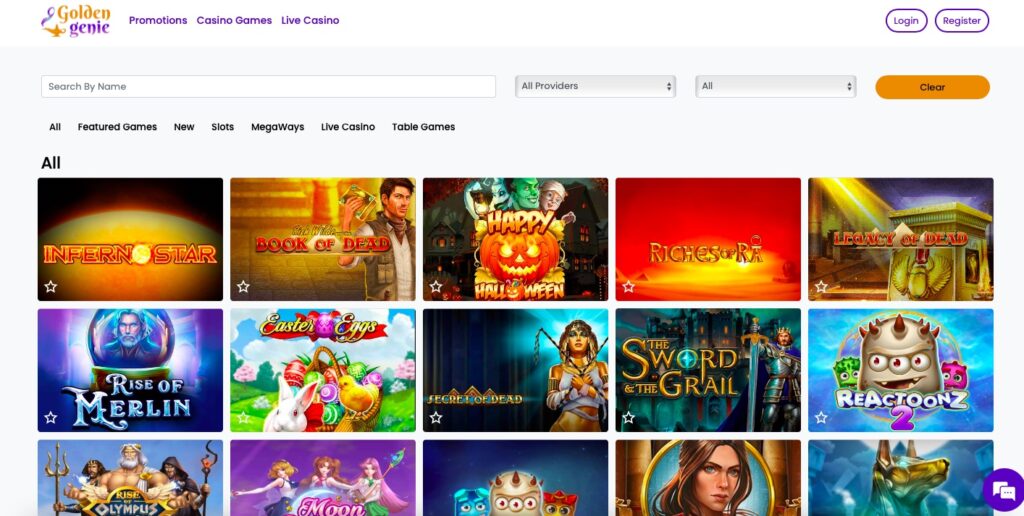Focus the Search By Name field
The image size is (1024, 516).
(268, 86)
